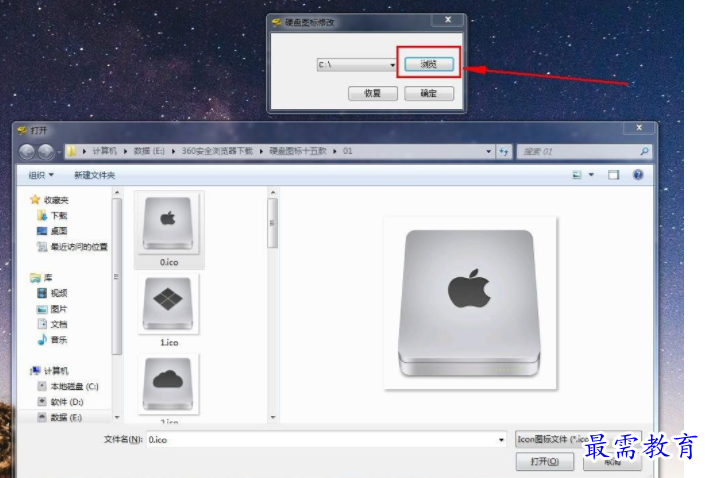Click the 打开(O) button
This screenshot has width=706, height=478.
[544, 461]
